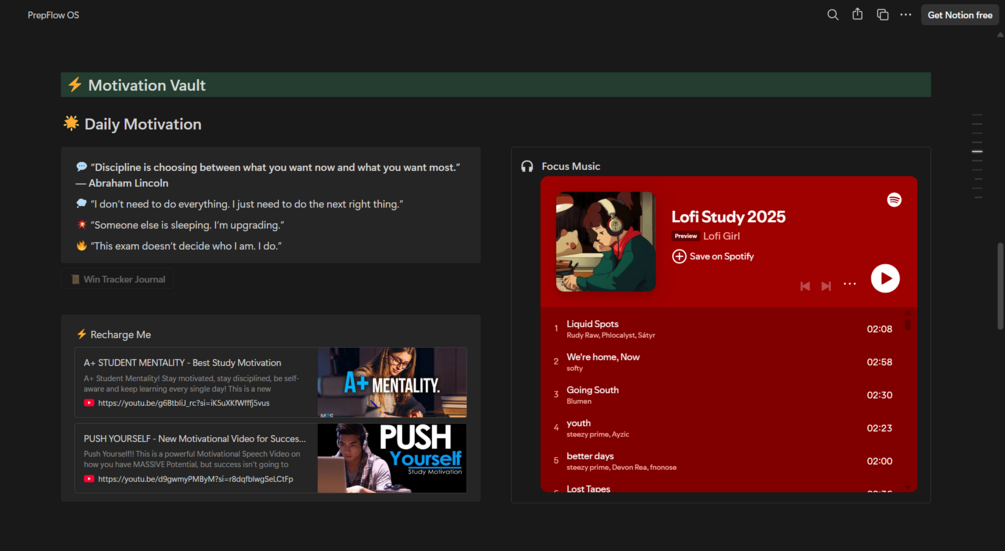Click the Lofi Study 2025 playlist title
Viewport: 1005px width, 551px height.
728,217
